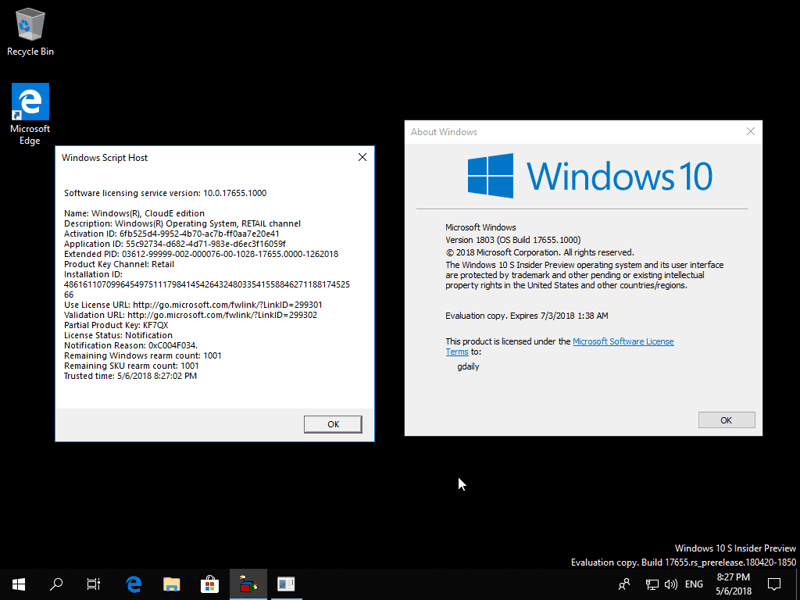Open volume control speaker icon
Image resolution: width=800 pixels, height=600 pixels.
[671, 584]
